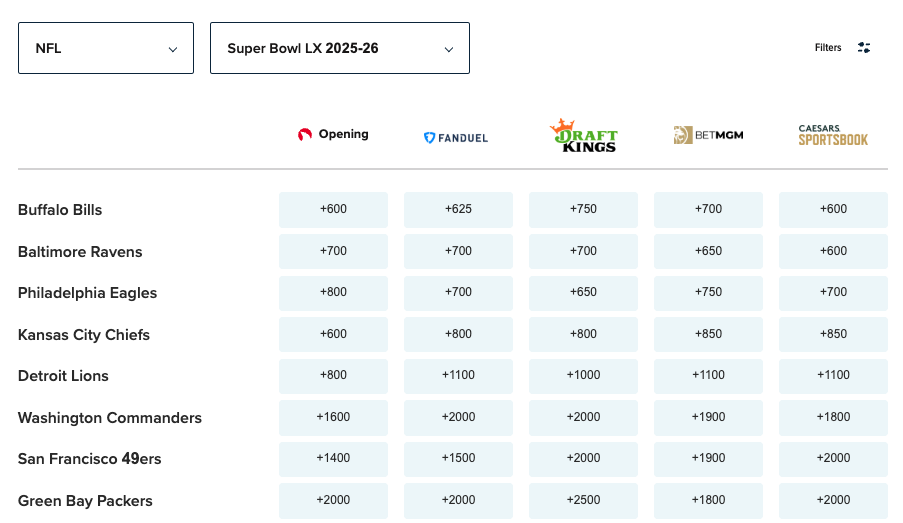This screenshot has width=903, height=523.
Task: Click Green Bay Packers BetMGM odds +1800
Action: point(708,501)
